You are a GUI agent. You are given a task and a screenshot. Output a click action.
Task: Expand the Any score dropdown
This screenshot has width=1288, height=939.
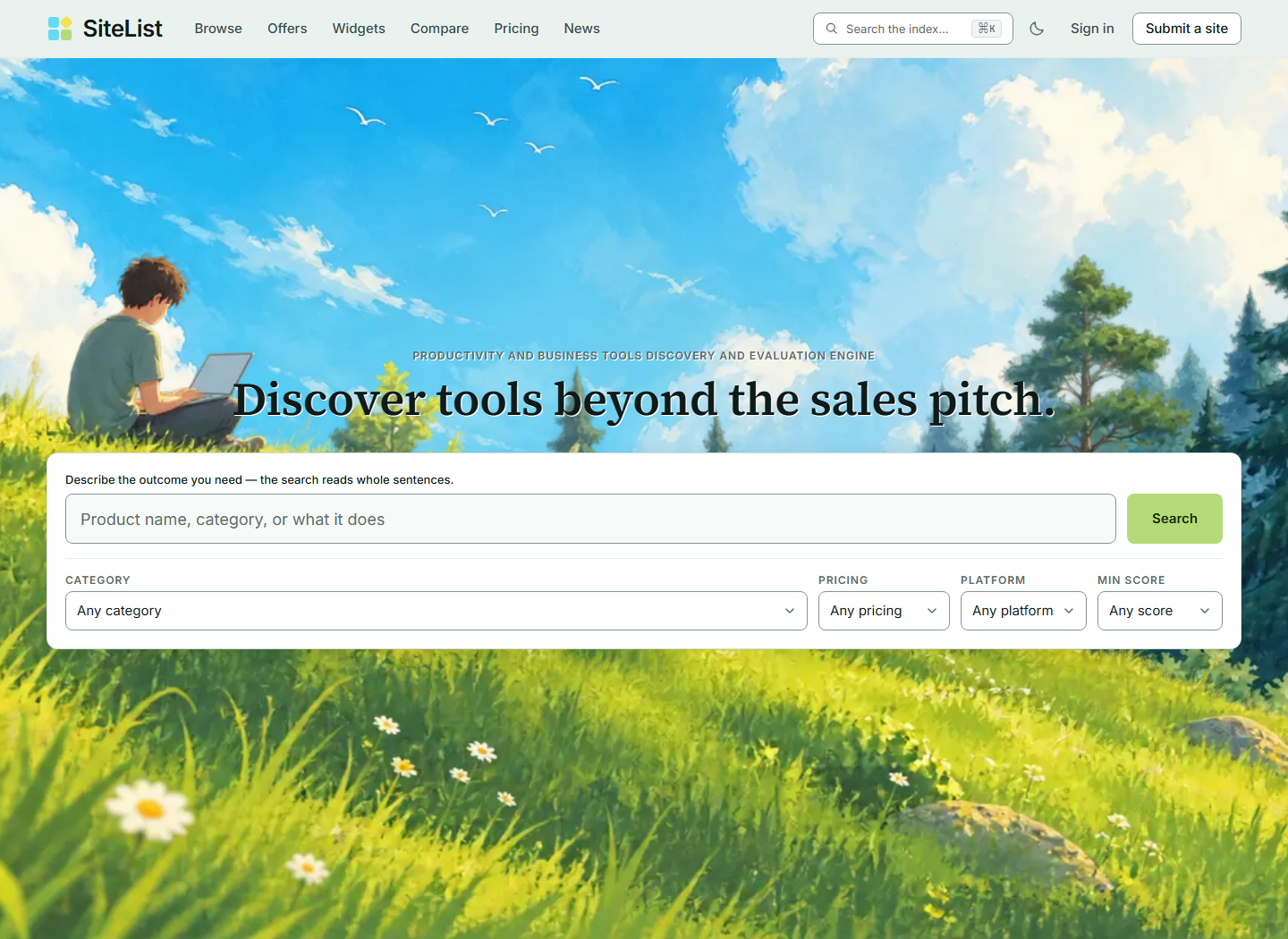coord(1160,611)
